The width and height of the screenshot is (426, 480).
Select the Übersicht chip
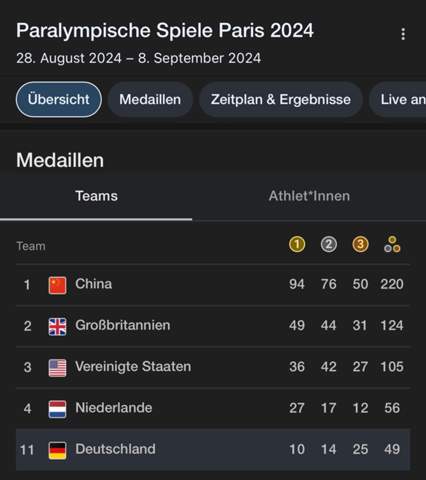point(59,99)
